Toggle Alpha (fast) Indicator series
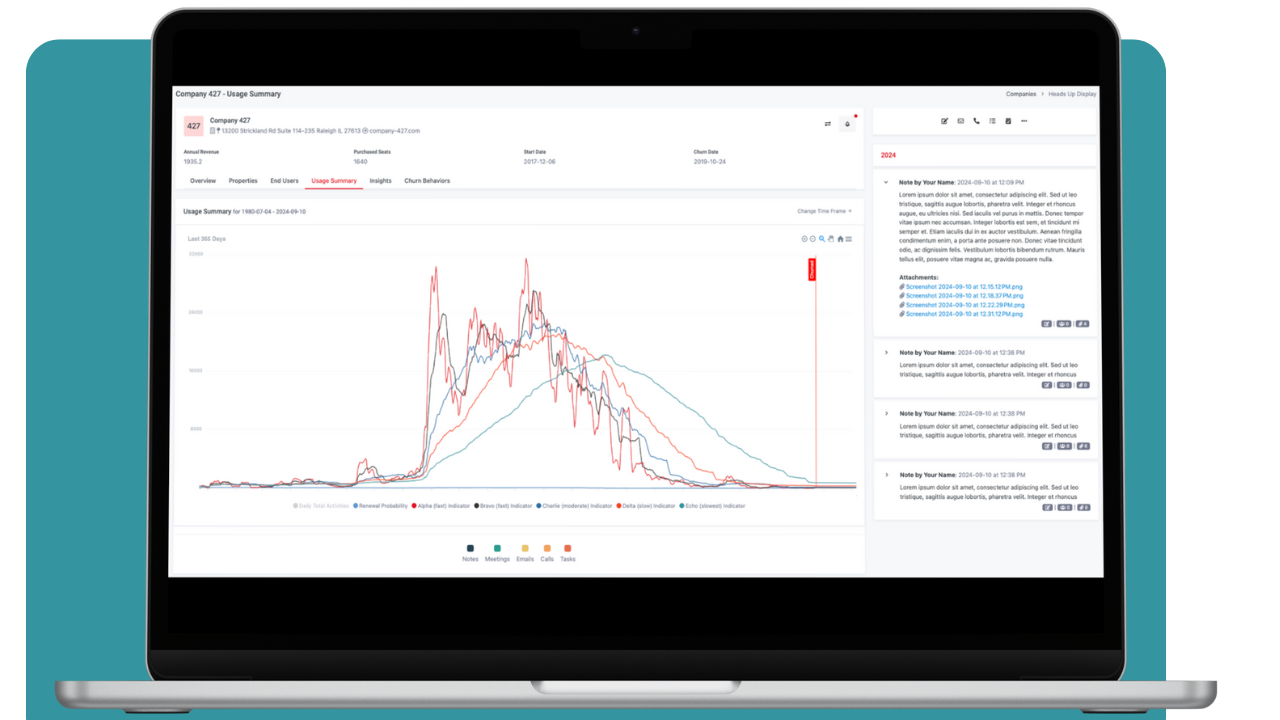The width and height of the screenshot is (1280, 720). (x=441, y=506)
